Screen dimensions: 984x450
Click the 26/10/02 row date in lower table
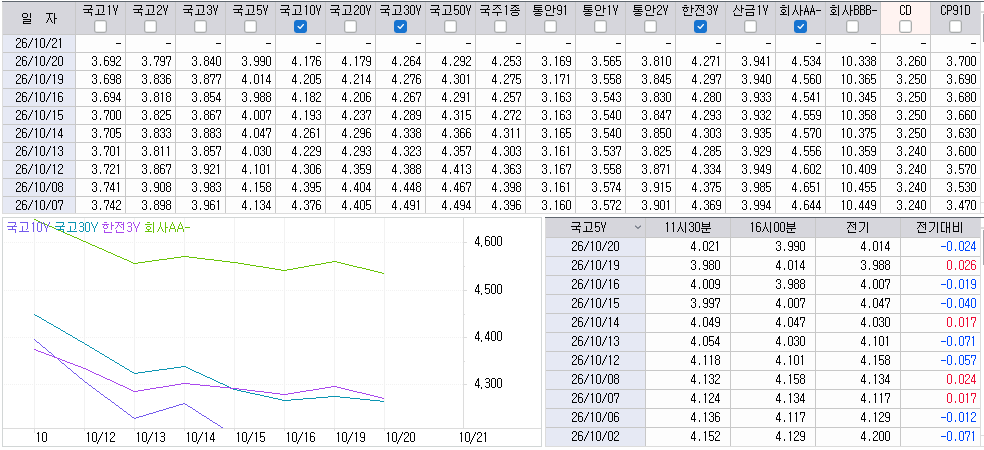click(595, 437)
